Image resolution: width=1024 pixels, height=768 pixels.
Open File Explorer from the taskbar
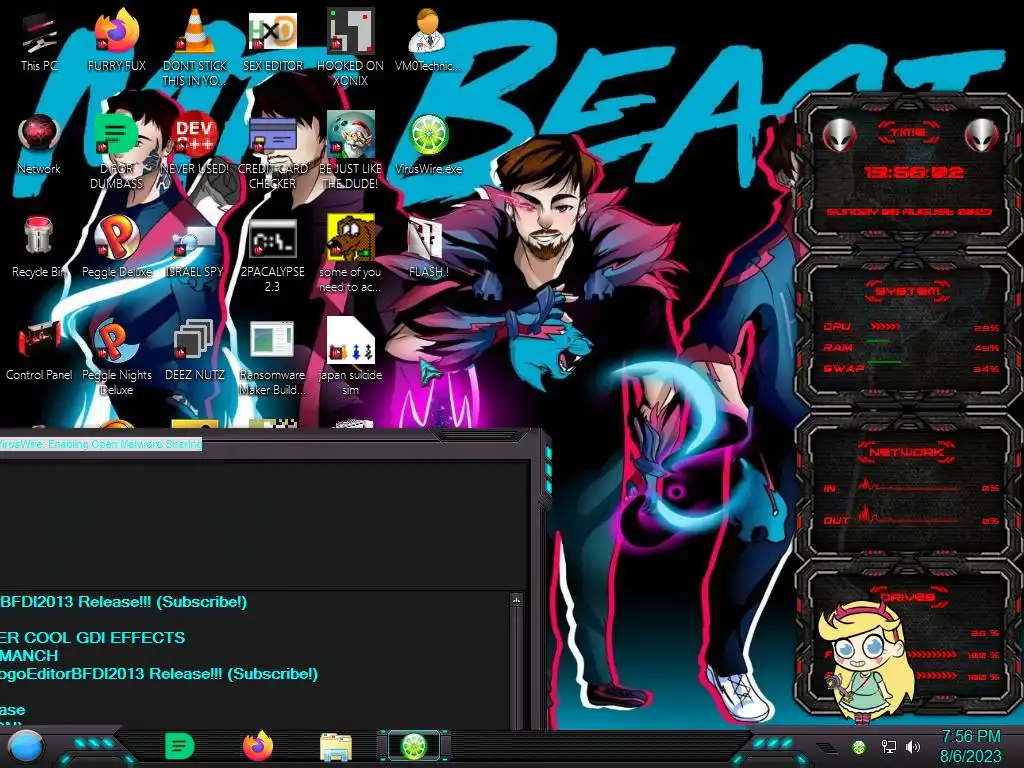pyautogui.click(x=336, y=747)
